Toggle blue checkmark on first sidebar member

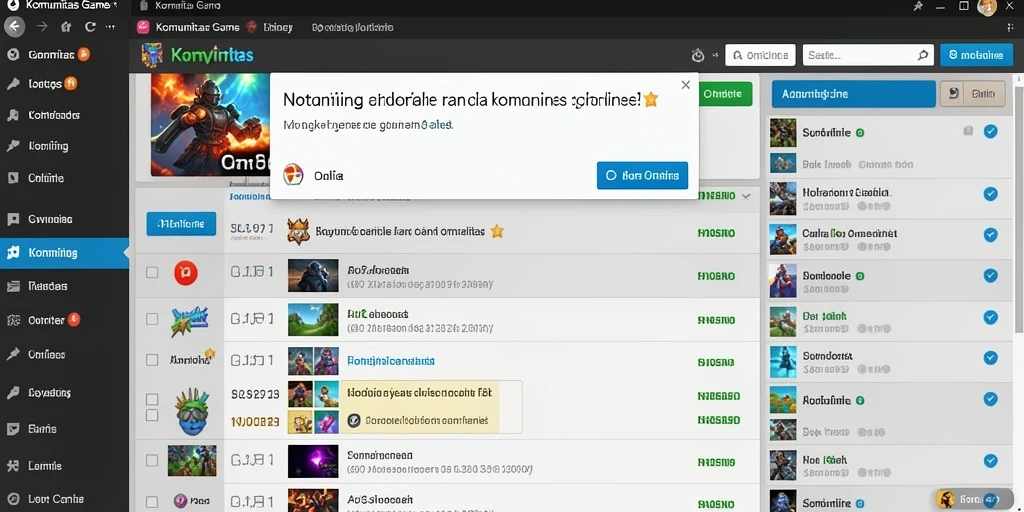pos(990,131)
